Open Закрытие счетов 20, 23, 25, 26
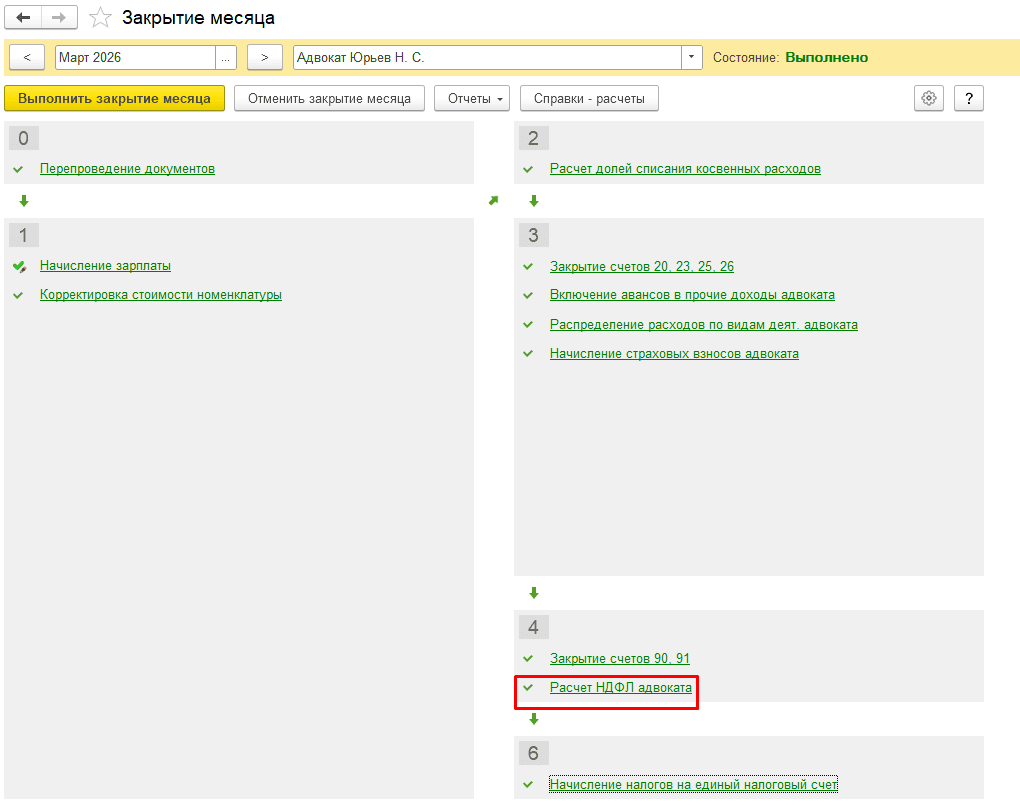The height and width of the screenshot is (812, 1020). tap(641, 266)
